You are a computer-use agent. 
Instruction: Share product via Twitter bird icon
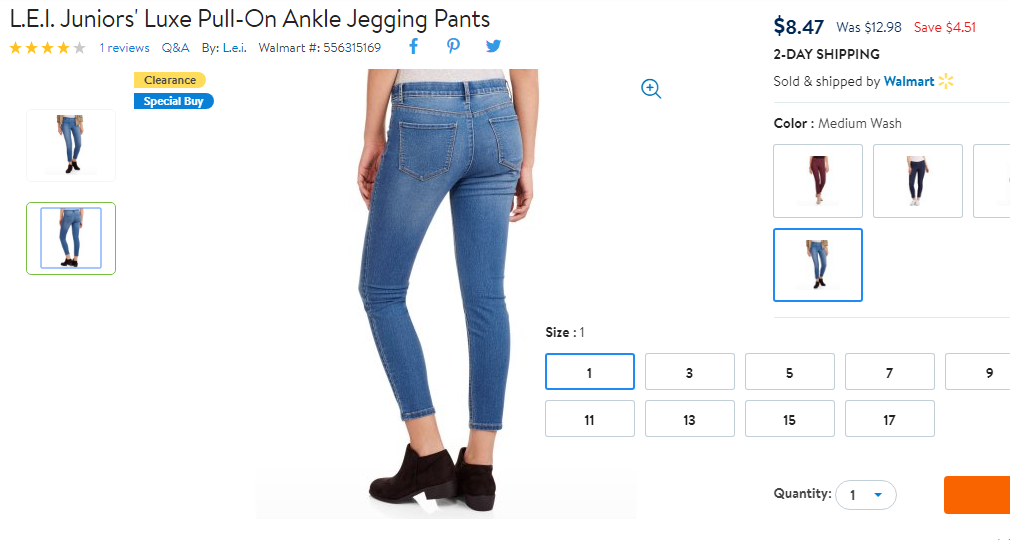click(x=493, y=46)
